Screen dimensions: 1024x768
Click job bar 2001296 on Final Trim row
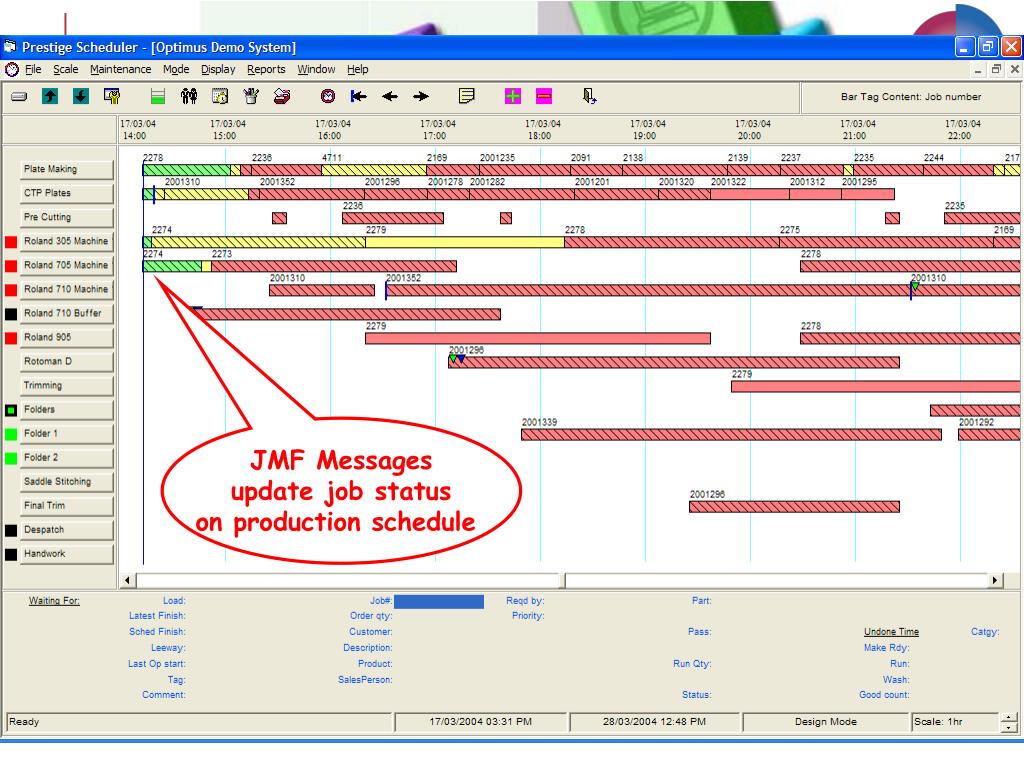[x=794, y=507]
